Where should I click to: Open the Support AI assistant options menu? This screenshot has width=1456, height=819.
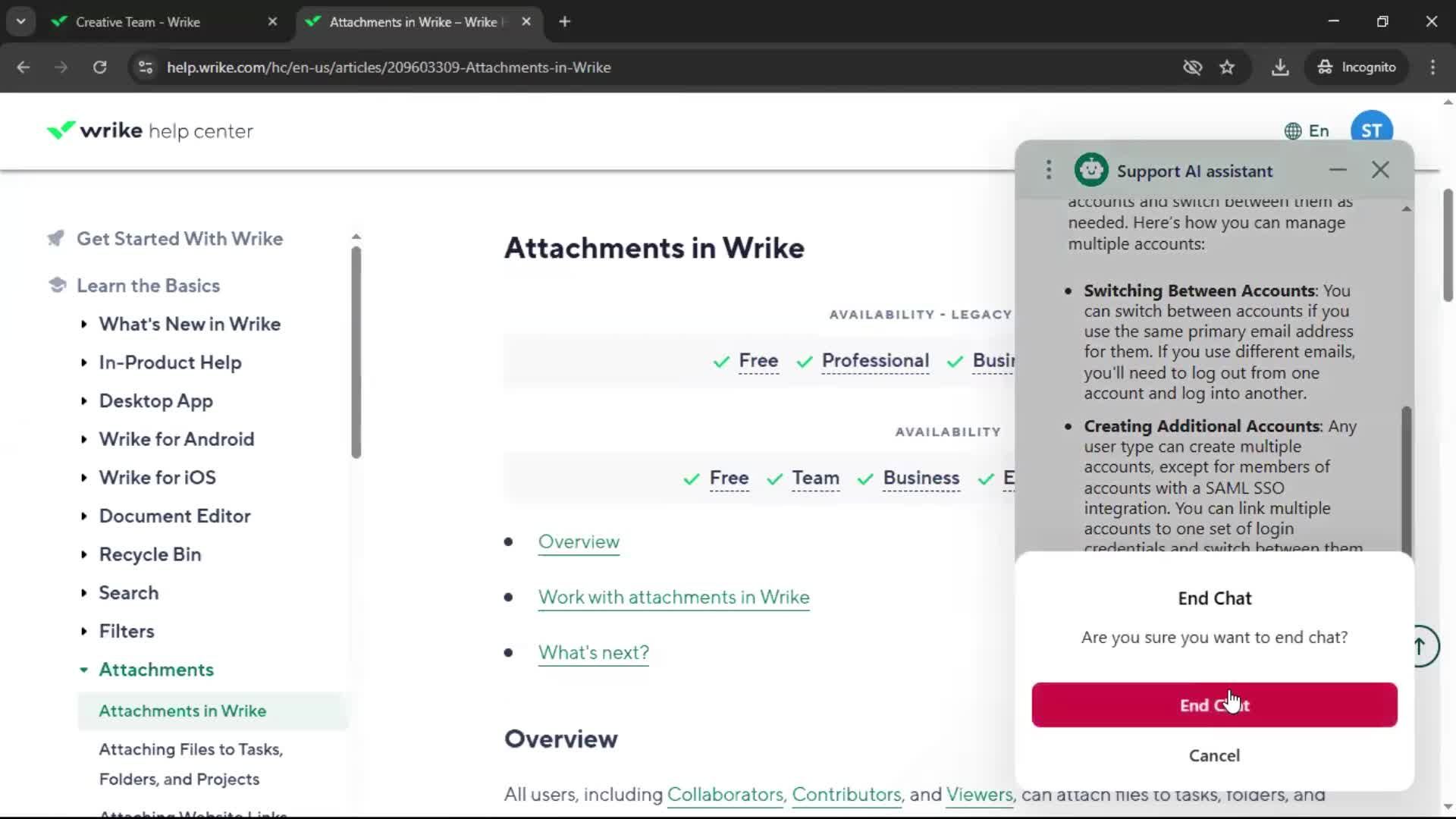pos(1049,170)
